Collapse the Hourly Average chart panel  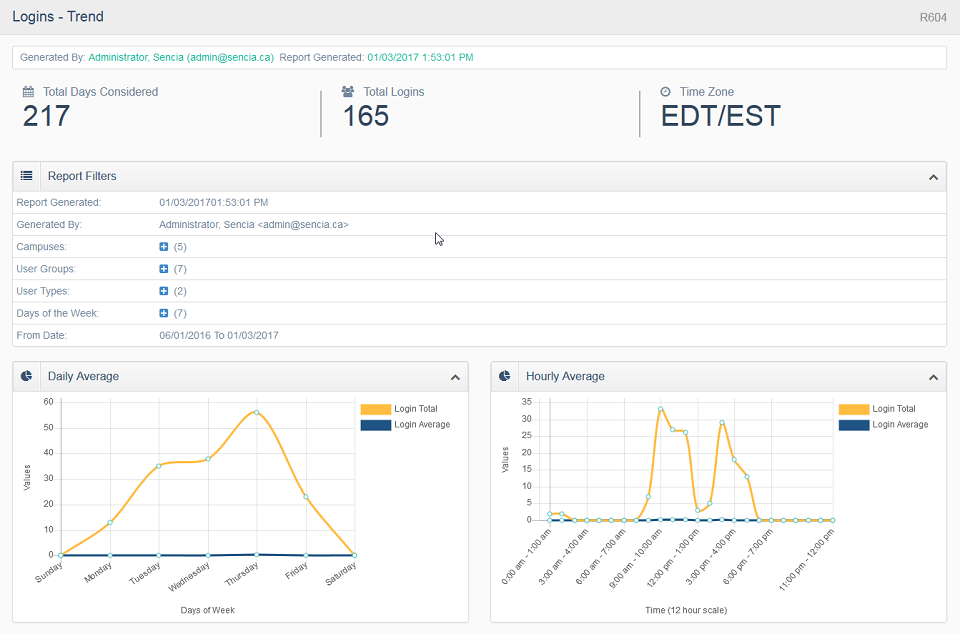click(933, 378)
